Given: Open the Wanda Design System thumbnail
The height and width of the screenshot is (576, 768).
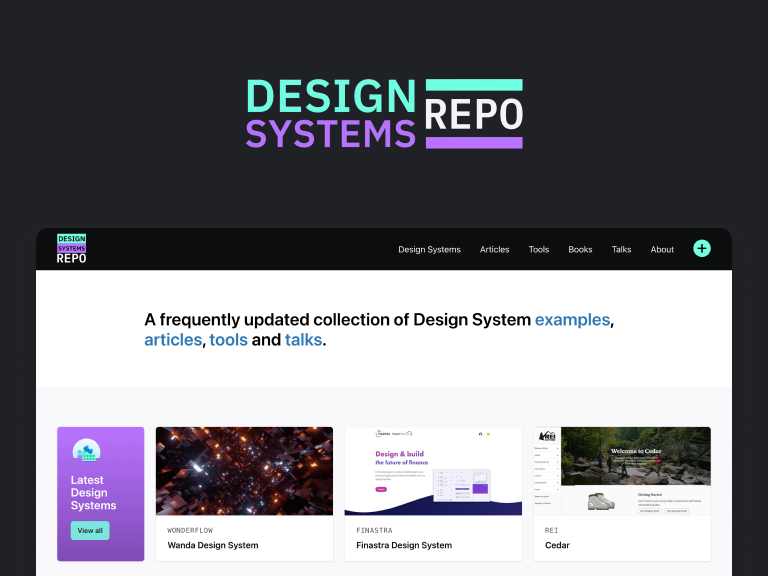Looking at the screenshot, I should (244, 471).
